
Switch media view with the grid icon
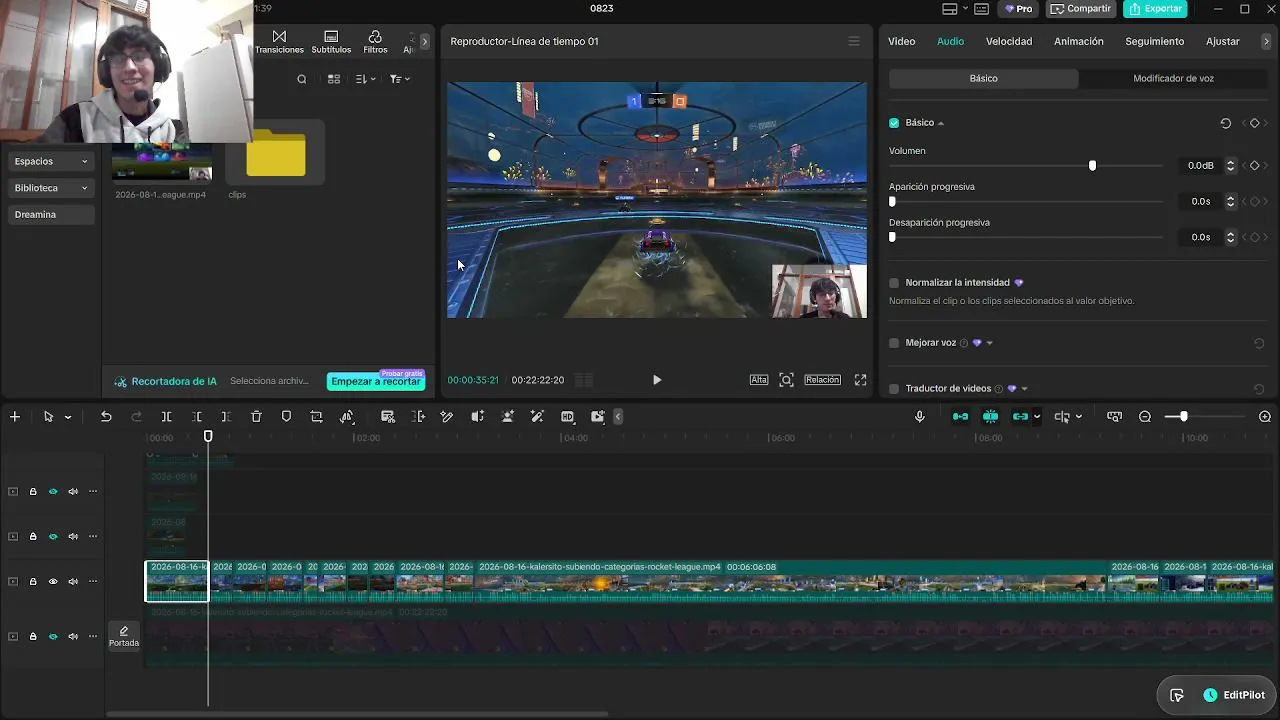click(334, 79)
